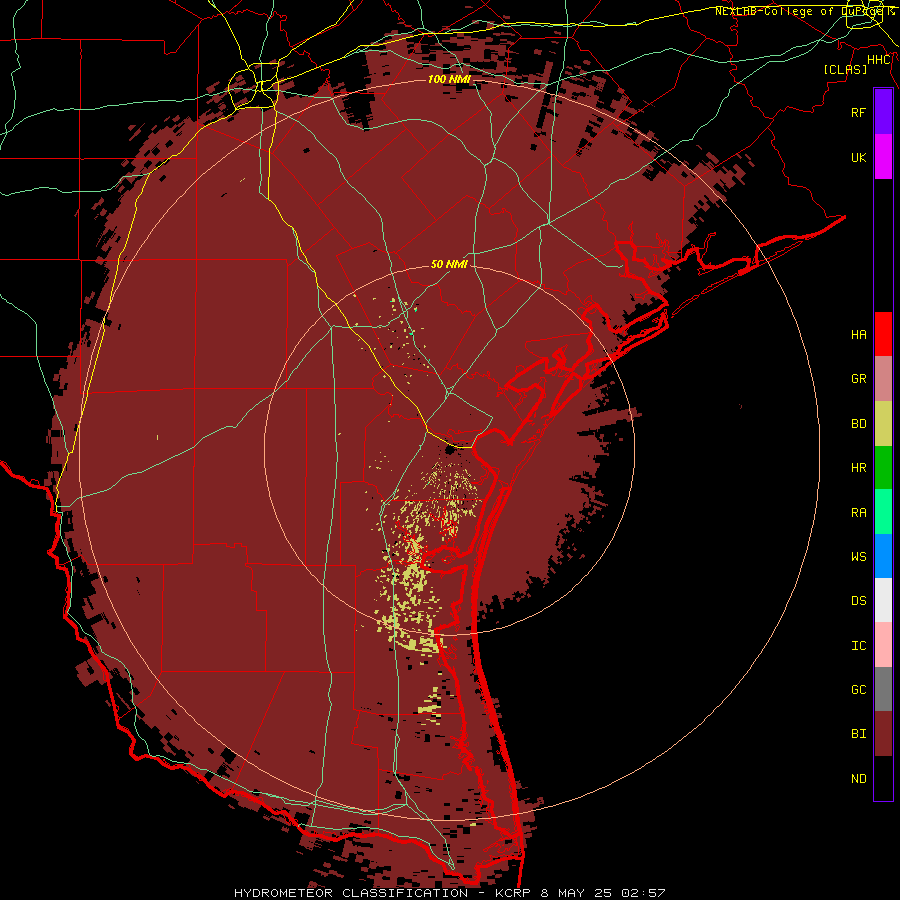This screenshot has height=900, width=900.
Task: Click the HA legend label
Action: pos(859,335)
